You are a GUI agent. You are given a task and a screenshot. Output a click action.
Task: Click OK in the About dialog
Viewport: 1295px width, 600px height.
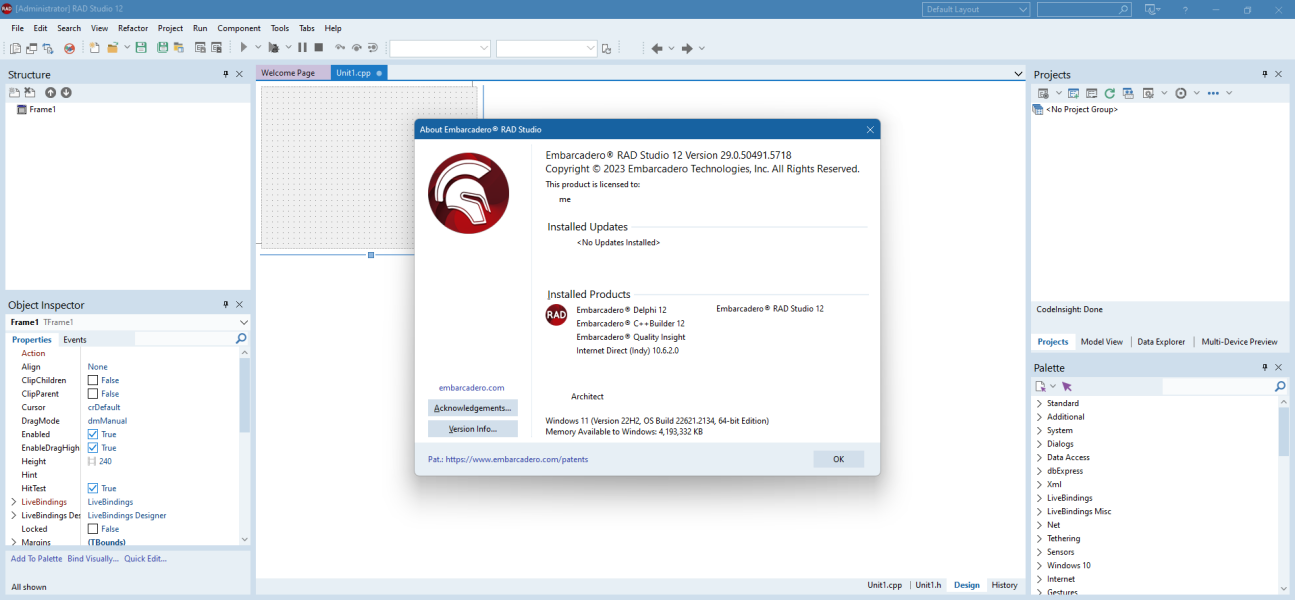tap(839, 459)
